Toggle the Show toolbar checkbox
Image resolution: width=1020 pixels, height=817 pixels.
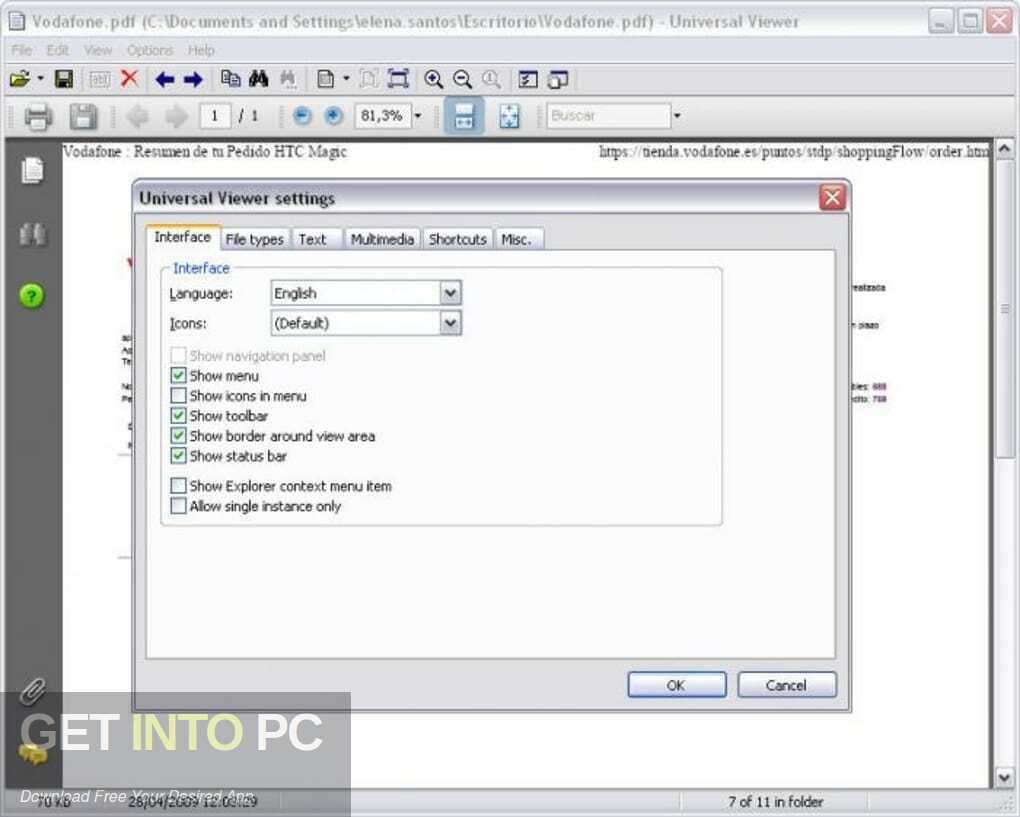(178, 416)
